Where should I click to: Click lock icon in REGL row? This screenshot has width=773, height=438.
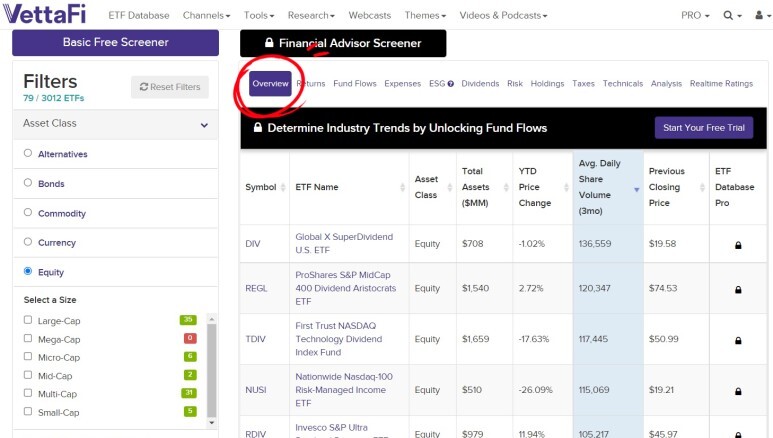tap(738, 290)
